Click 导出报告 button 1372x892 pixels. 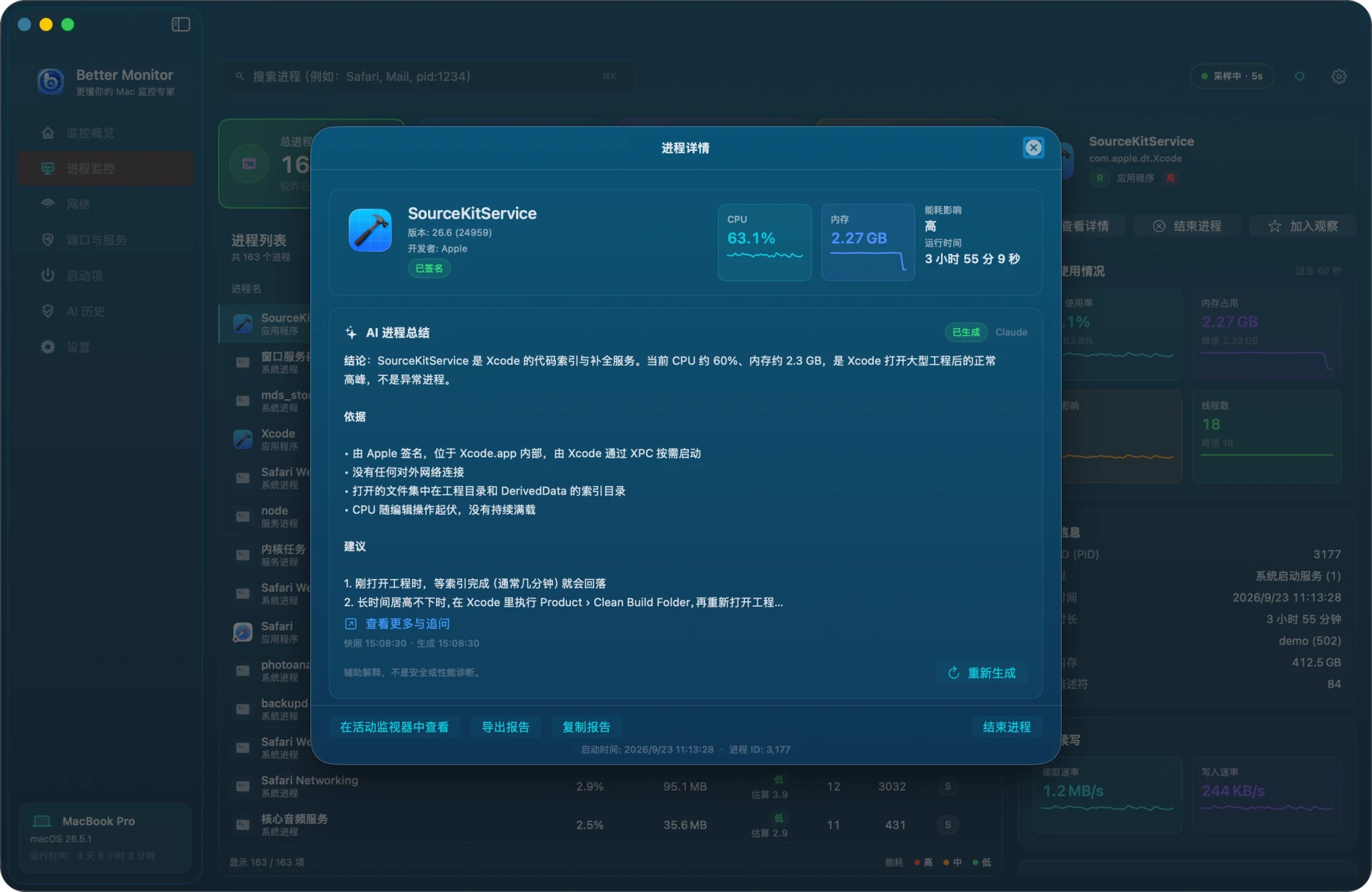[505, 727]
